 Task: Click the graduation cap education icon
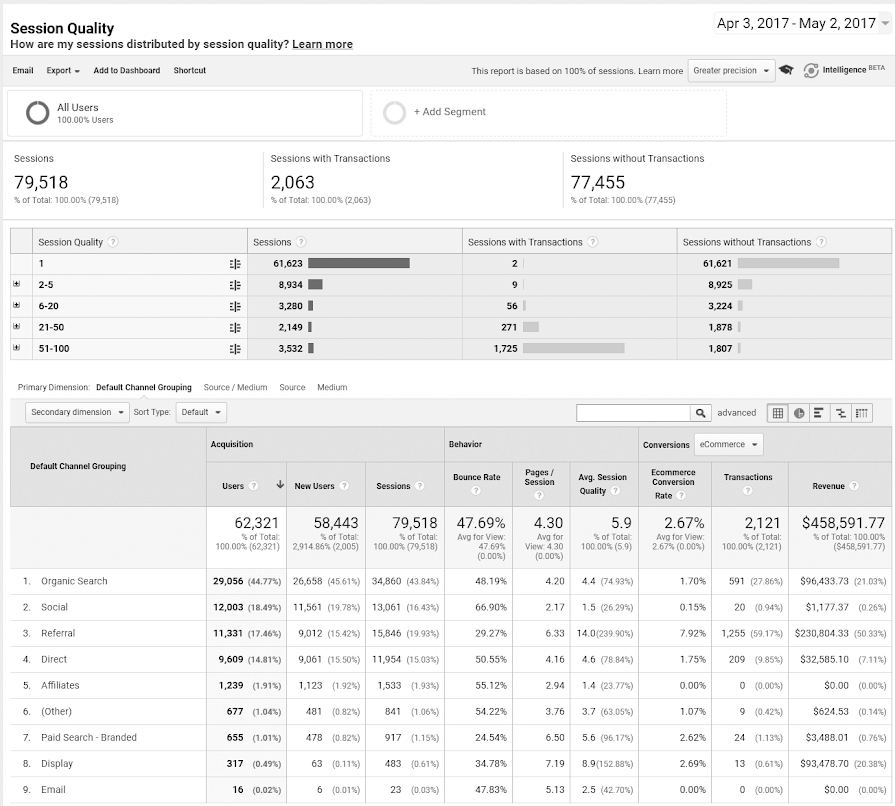(786, 70)
